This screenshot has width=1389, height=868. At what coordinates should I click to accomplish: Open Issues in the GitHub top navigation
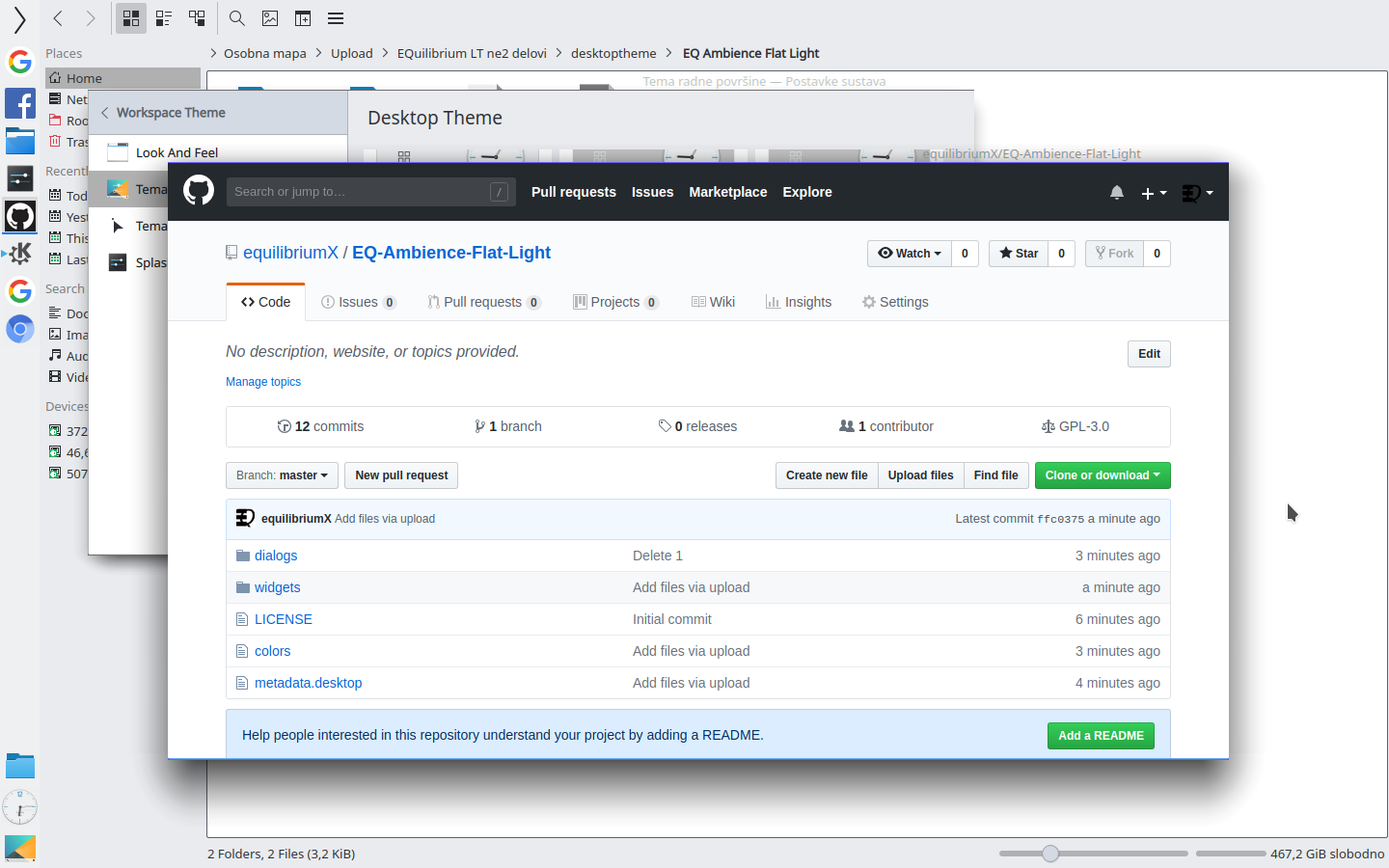[652, 192]
